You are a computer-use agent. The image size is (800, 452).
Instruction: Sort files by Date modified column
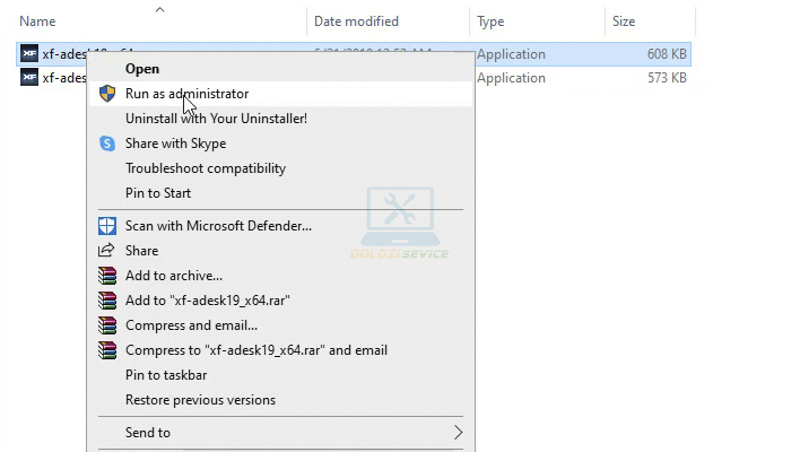[x=356, y=21]
